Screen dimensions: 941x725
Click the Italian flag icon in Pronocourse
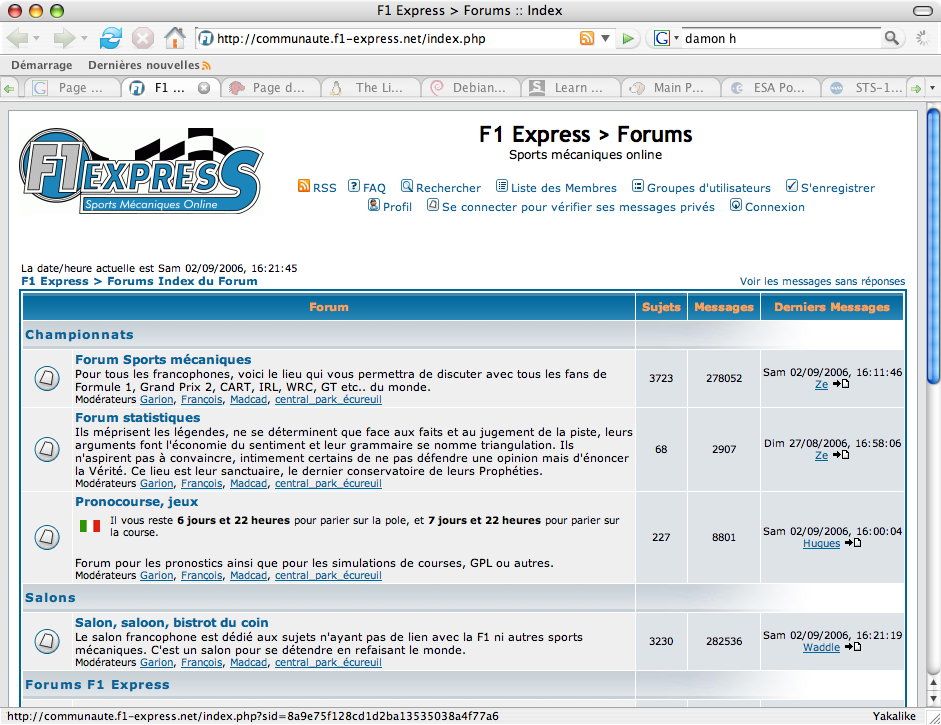click(x=90, y=526)
